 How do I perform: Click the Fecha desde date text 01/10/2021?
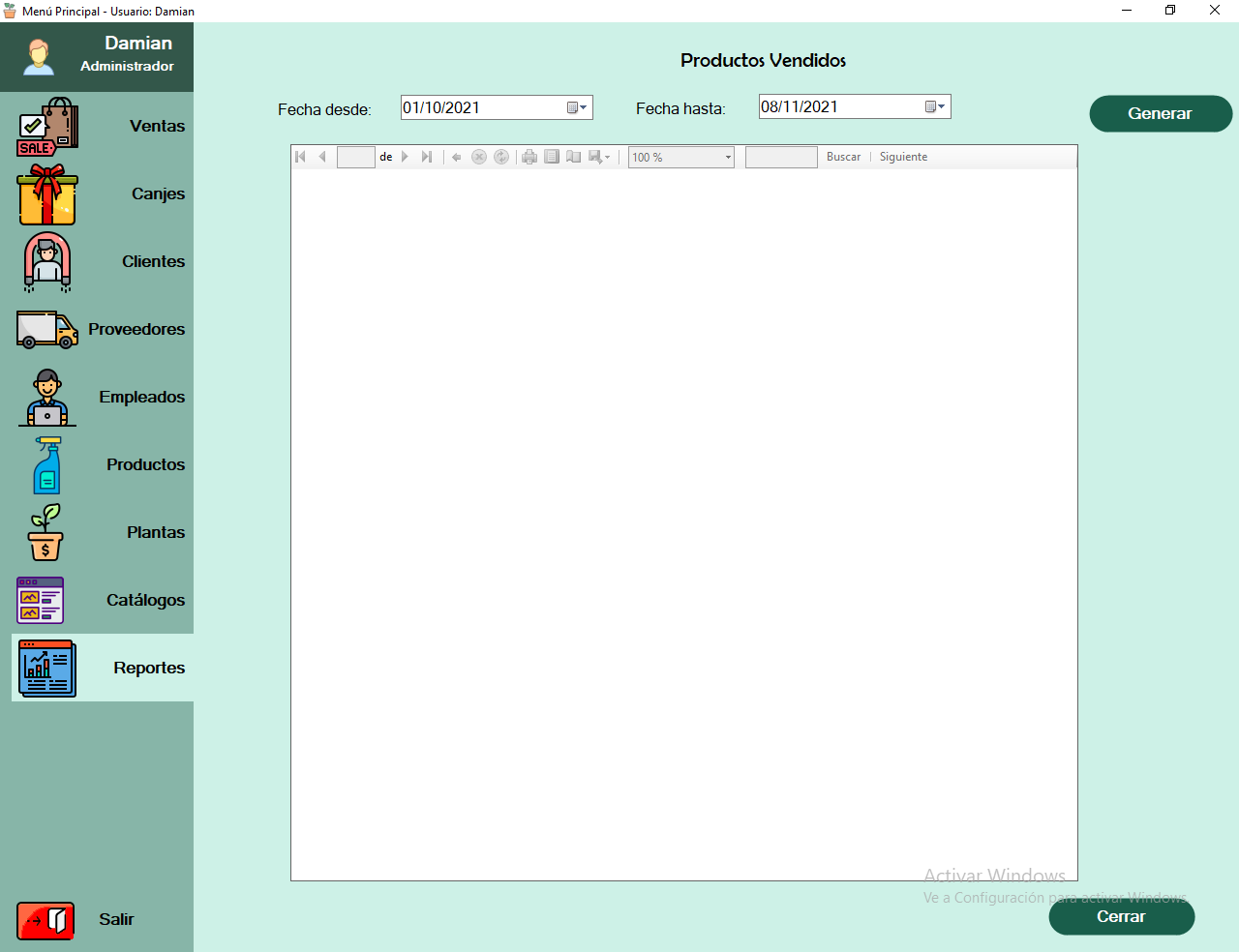[441, 107]
